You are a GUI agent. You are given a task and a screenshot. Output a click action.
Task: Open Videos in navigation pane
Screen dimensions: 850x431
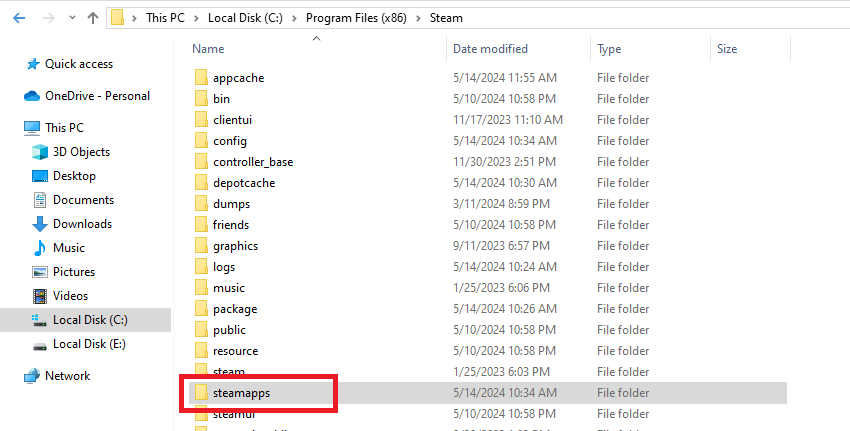click(70, 296)
